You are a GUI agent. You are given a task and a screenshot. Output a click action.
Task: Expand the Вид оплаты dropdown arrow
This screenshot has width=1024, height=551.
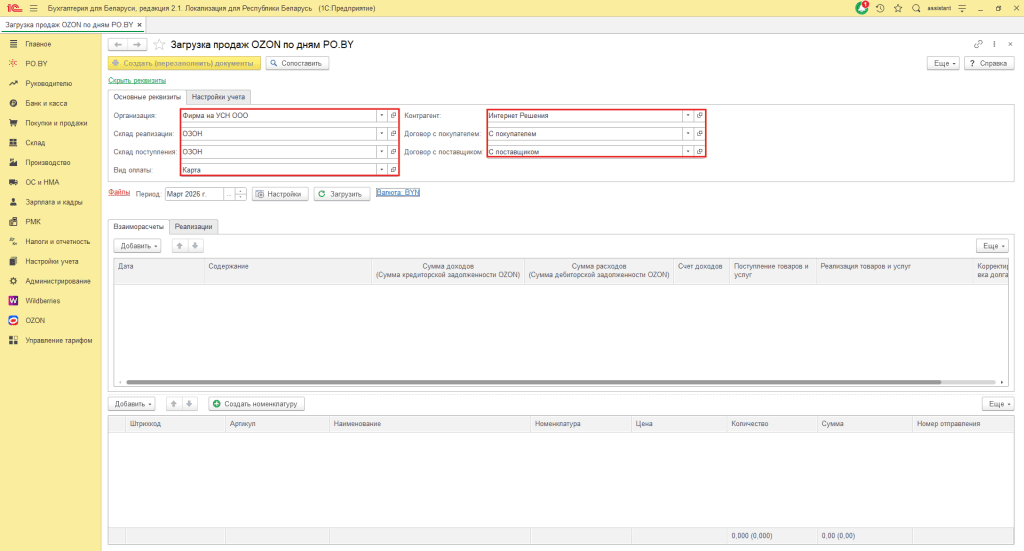(x=381, y=170)
